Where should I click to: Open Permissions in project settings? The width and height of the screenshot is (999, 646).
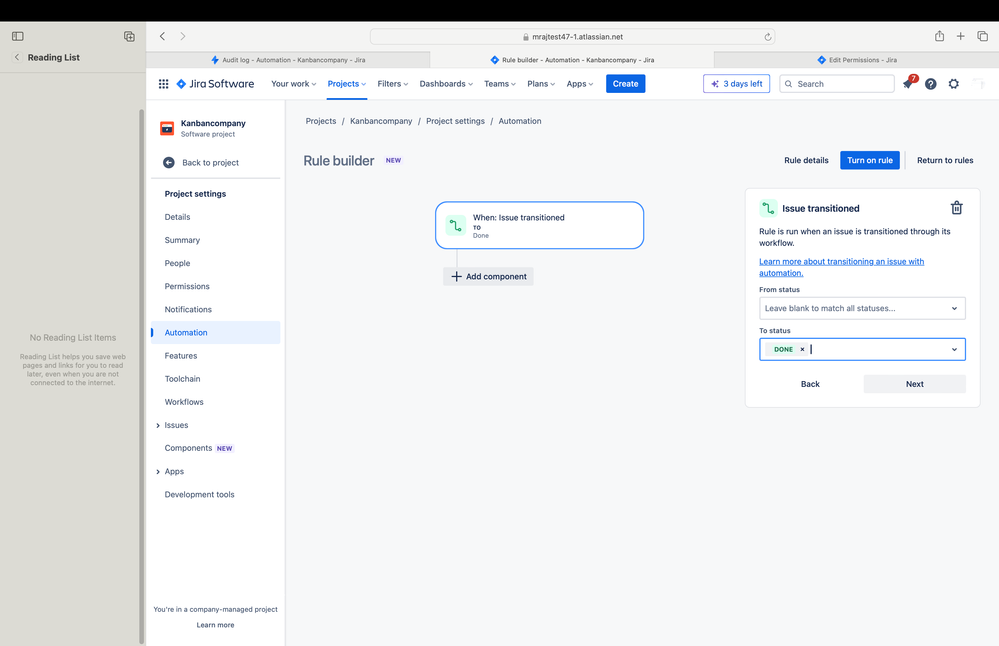click(187, 286)
